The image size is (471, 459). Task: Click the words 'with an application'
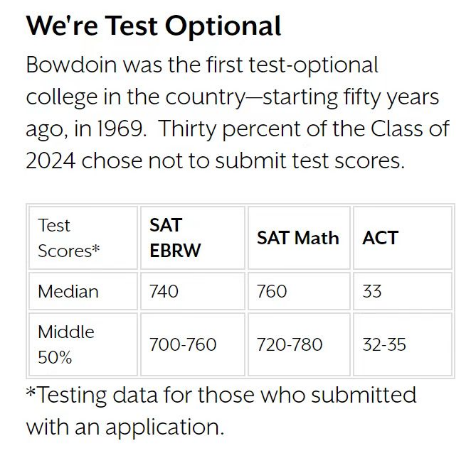point(125,427)
